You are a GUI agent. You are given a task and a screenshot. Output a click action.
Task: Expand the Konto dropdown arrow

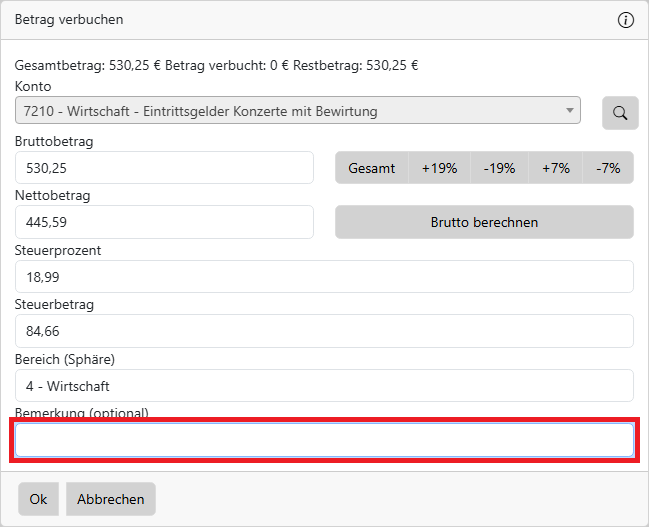pos(570,111)
